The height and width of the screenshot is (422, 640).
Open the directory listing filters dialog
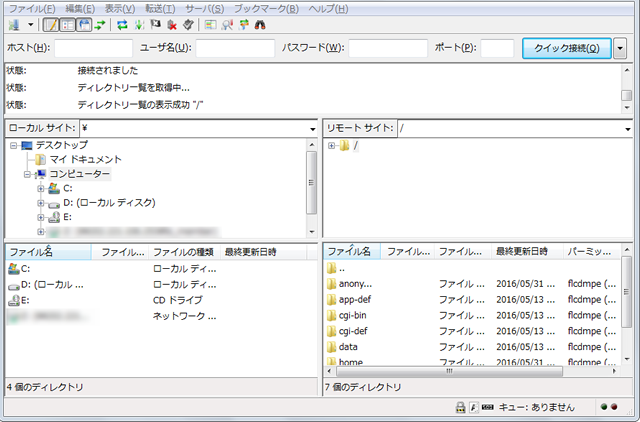click(x=211, y=25)
